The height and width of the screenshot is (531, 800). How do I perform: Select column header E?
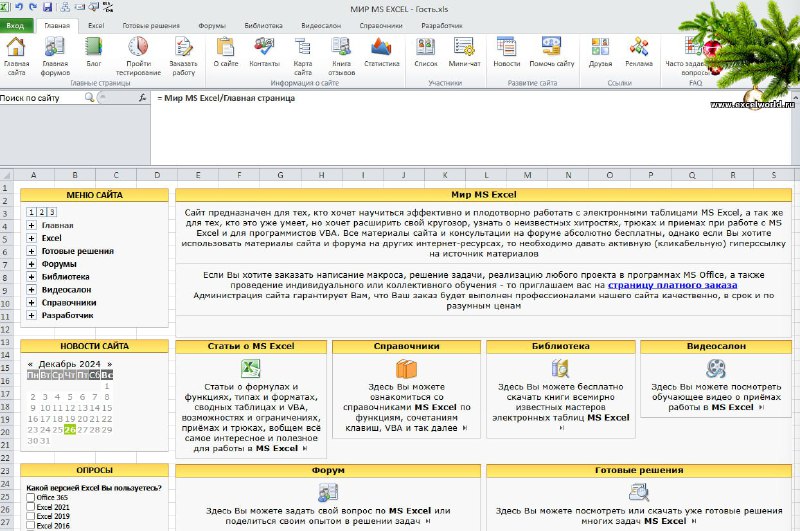pyautogui.click(x=198, y=175)
